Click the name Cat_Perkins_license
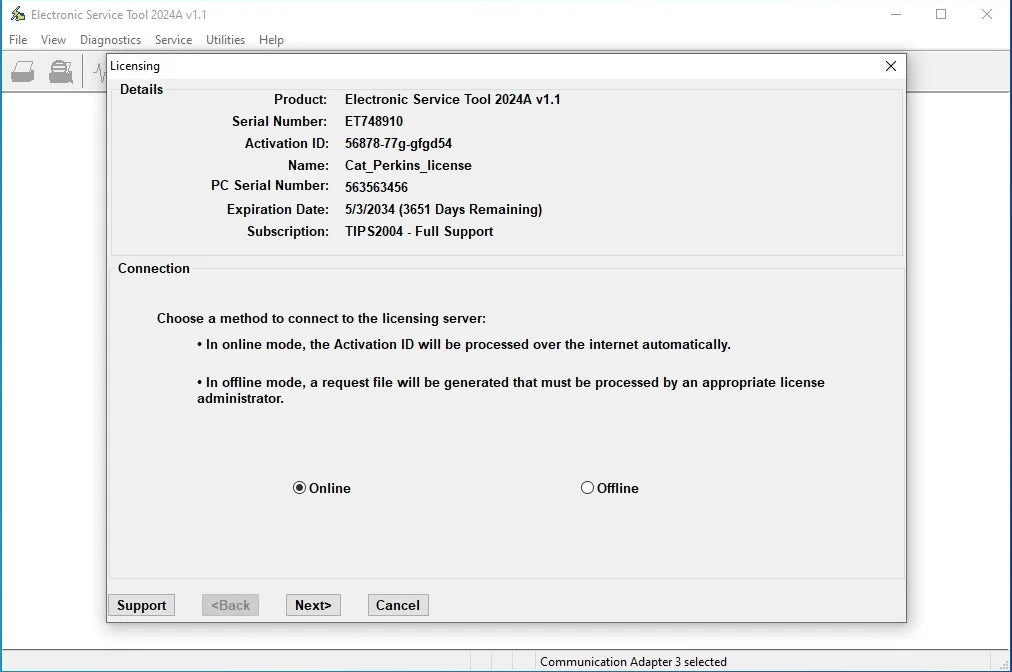The image size is (1012, 672). pos(408,165)
